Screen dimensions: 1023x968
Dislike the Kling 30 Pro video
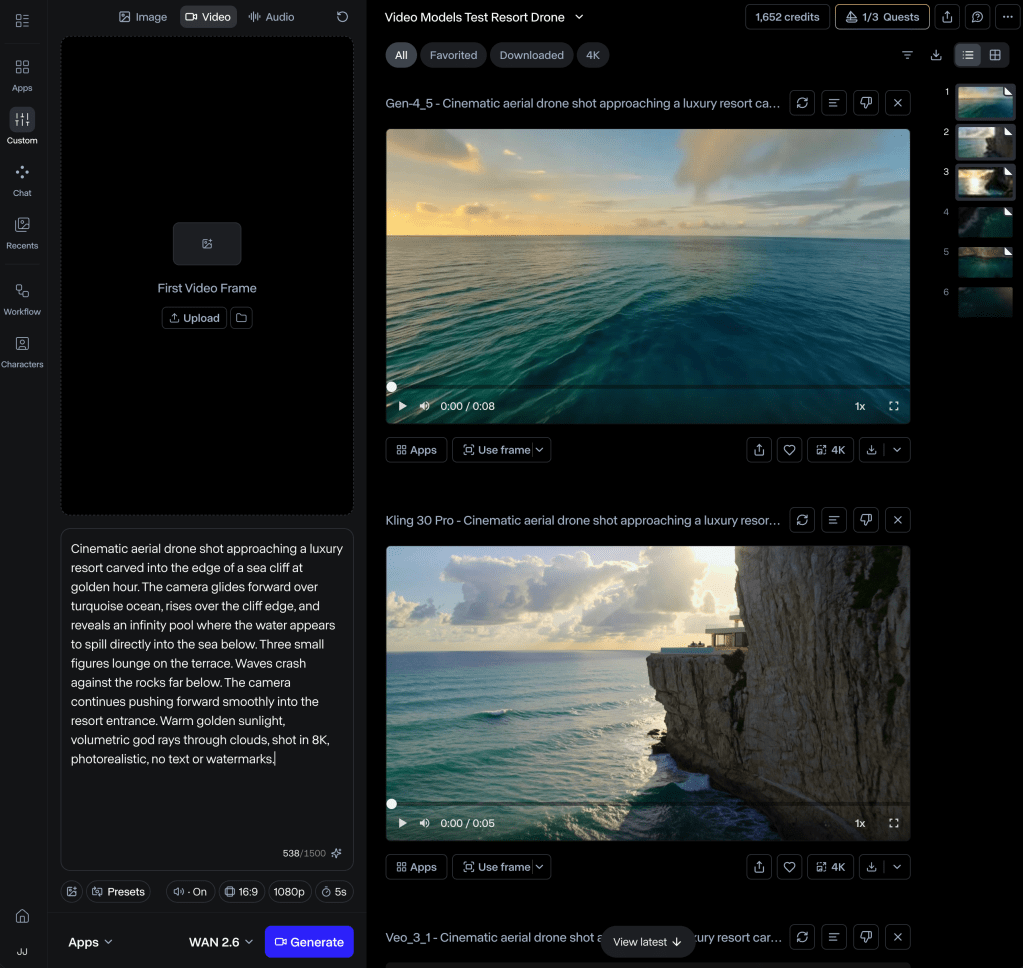coord(866,520)
